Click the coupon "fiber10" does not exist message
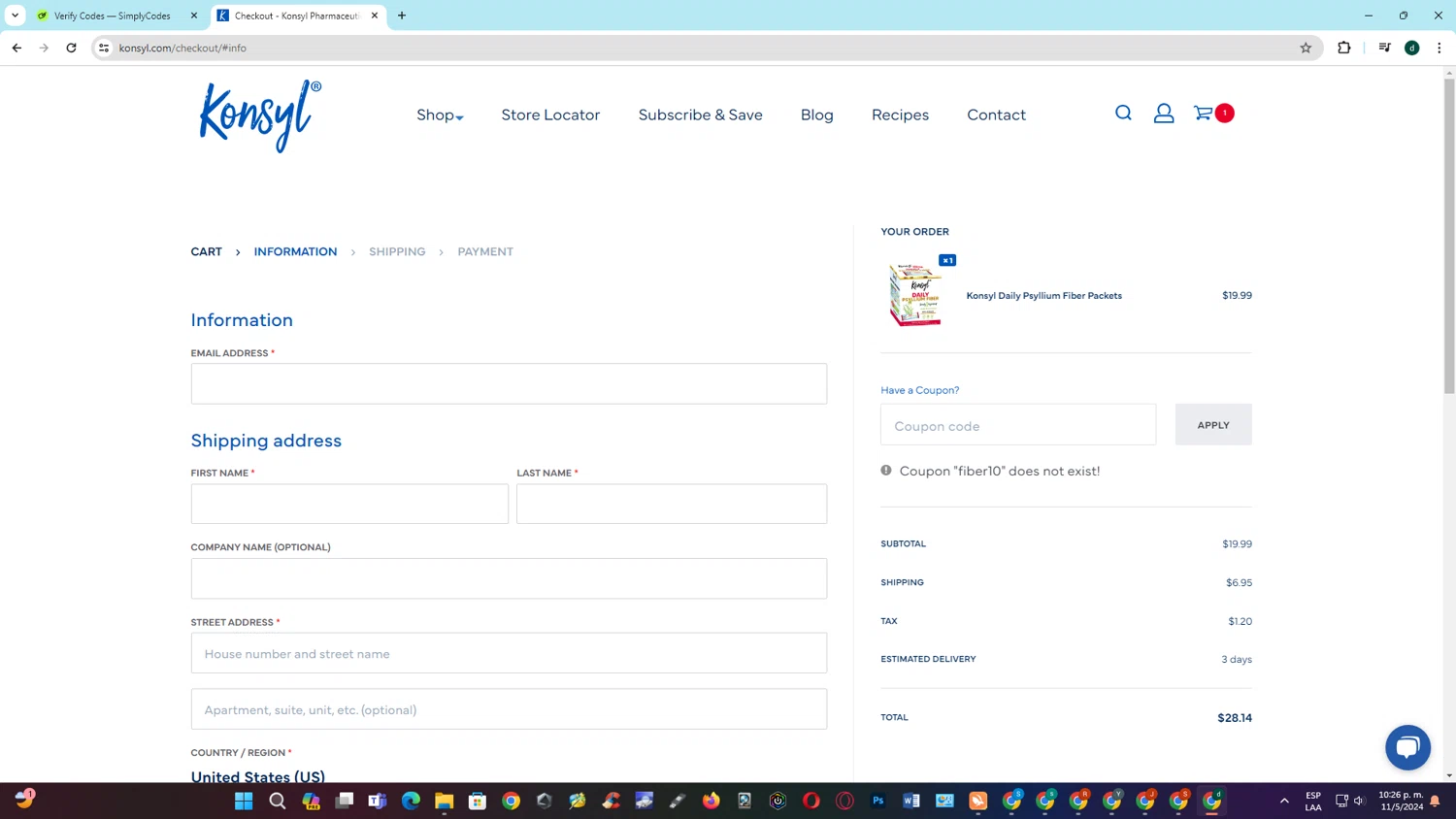This screenshot has width=1456, height=819. 999,471
